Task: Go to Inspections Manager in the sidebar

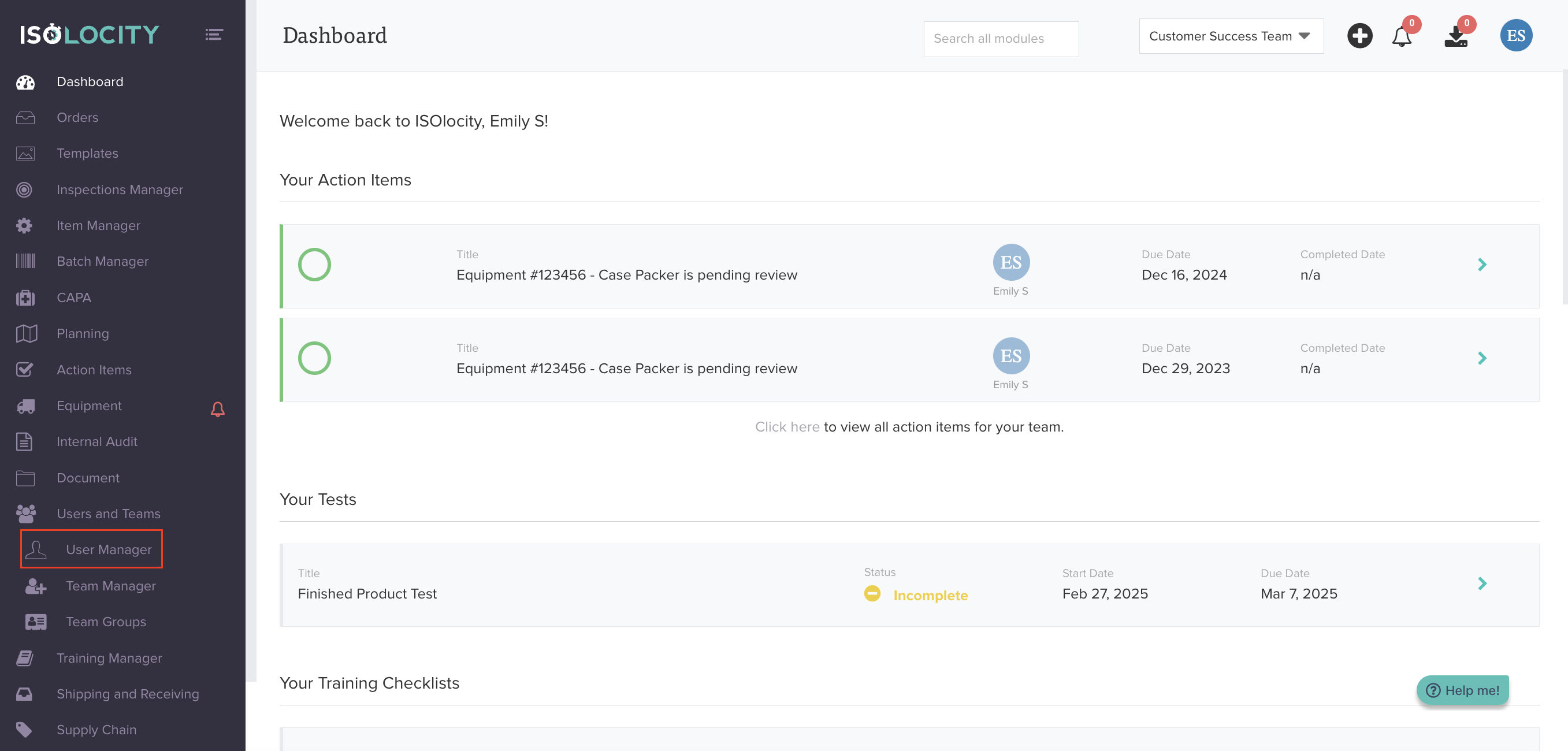Action: pyautogui.click(x=119, y=189)
